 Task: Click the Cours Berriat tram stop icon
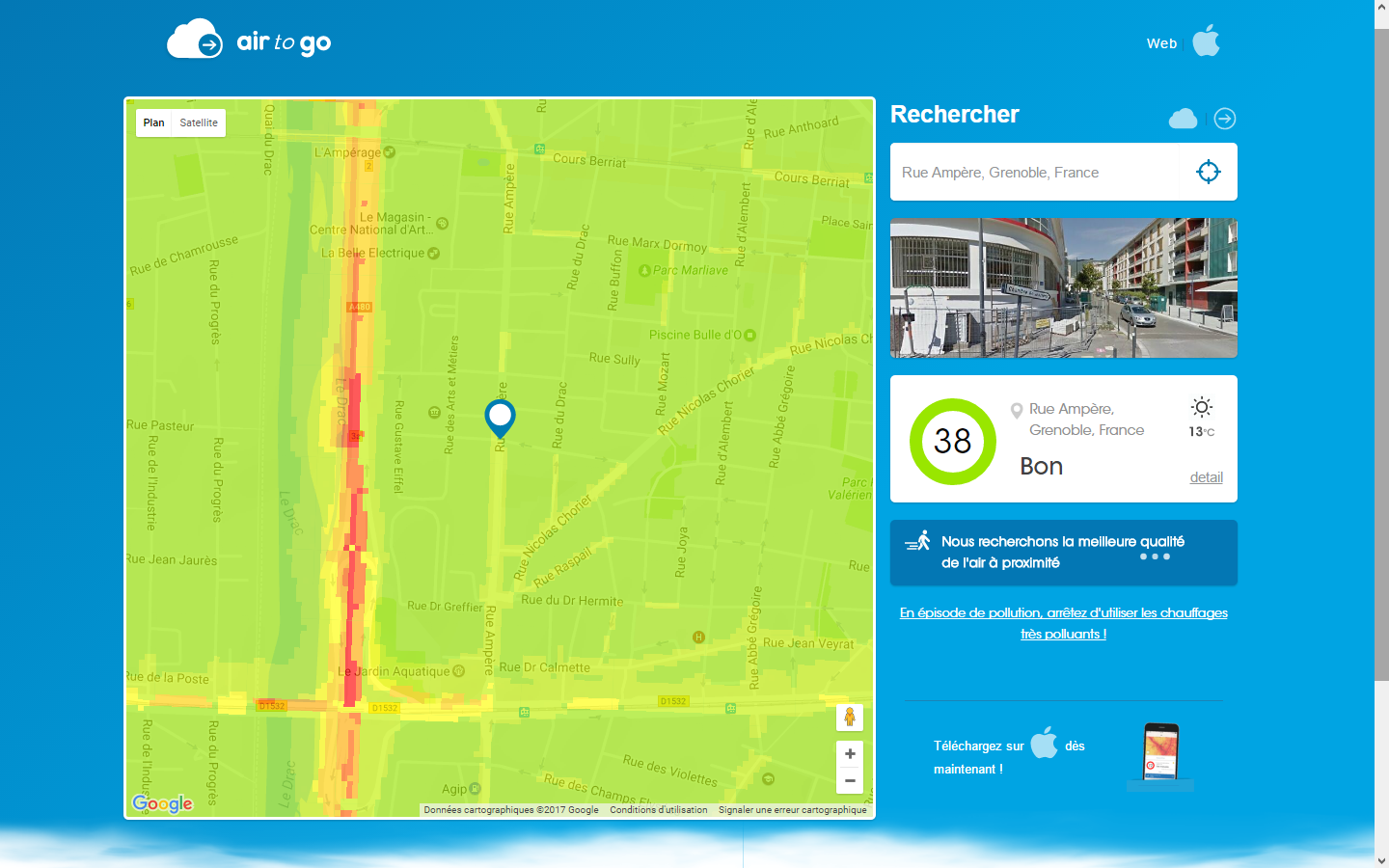tap(539, 149)
